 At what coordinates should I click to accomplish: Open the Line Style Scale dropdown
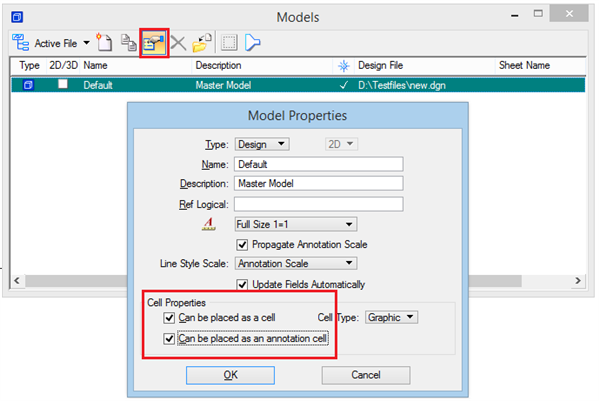pos(296,264)
